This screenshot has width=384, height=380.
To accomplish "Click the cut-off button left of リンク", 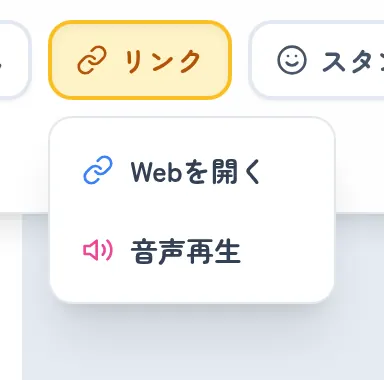I will point(13,60).
